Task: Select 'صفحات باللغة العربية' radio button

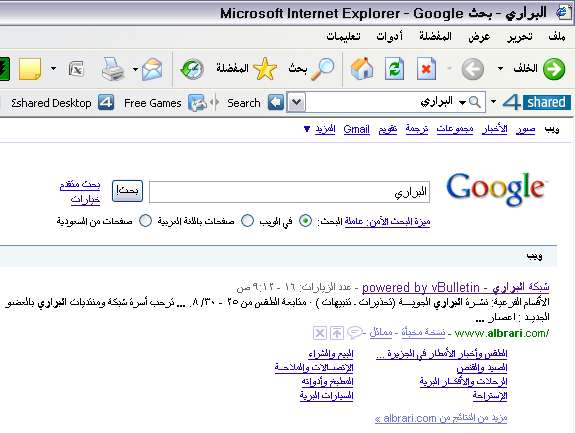Action: pyautogui.click(x=247, y=221)
